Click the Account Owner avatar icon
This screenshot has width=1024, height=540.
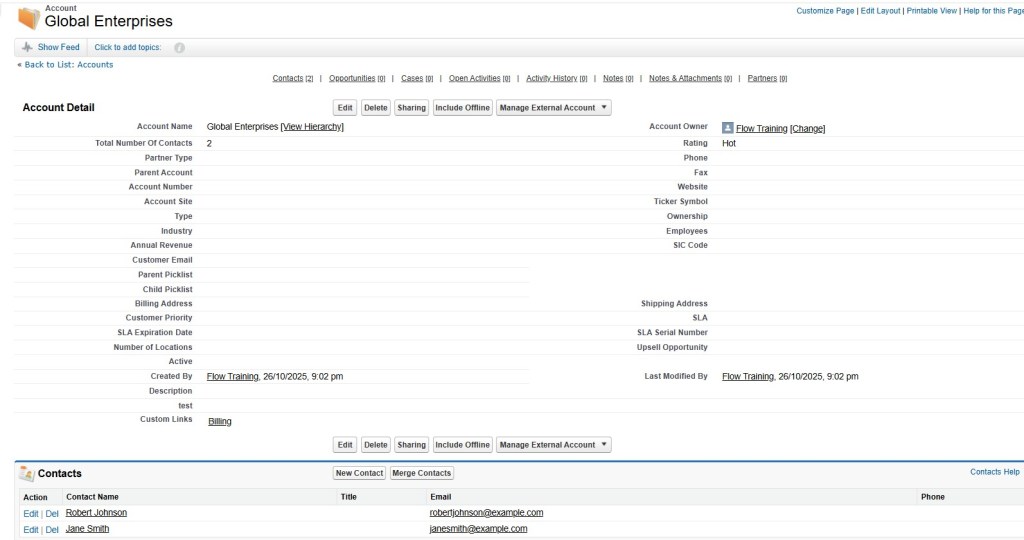pos(727,128)
